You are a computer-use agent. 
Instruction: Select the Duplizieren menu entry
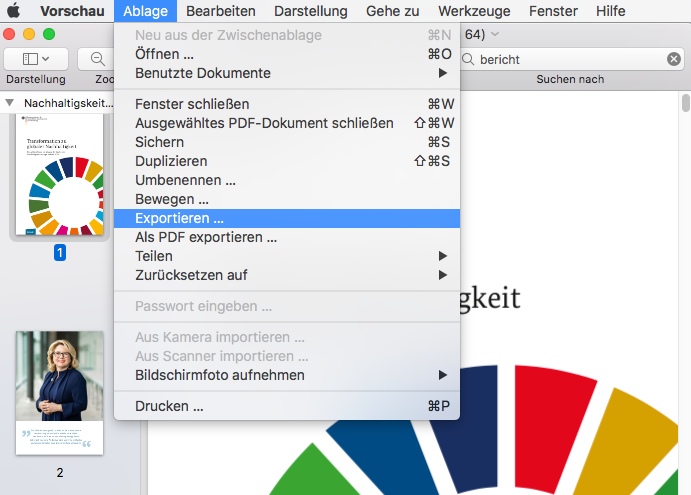pyautogui.click(x=172, y=161)
